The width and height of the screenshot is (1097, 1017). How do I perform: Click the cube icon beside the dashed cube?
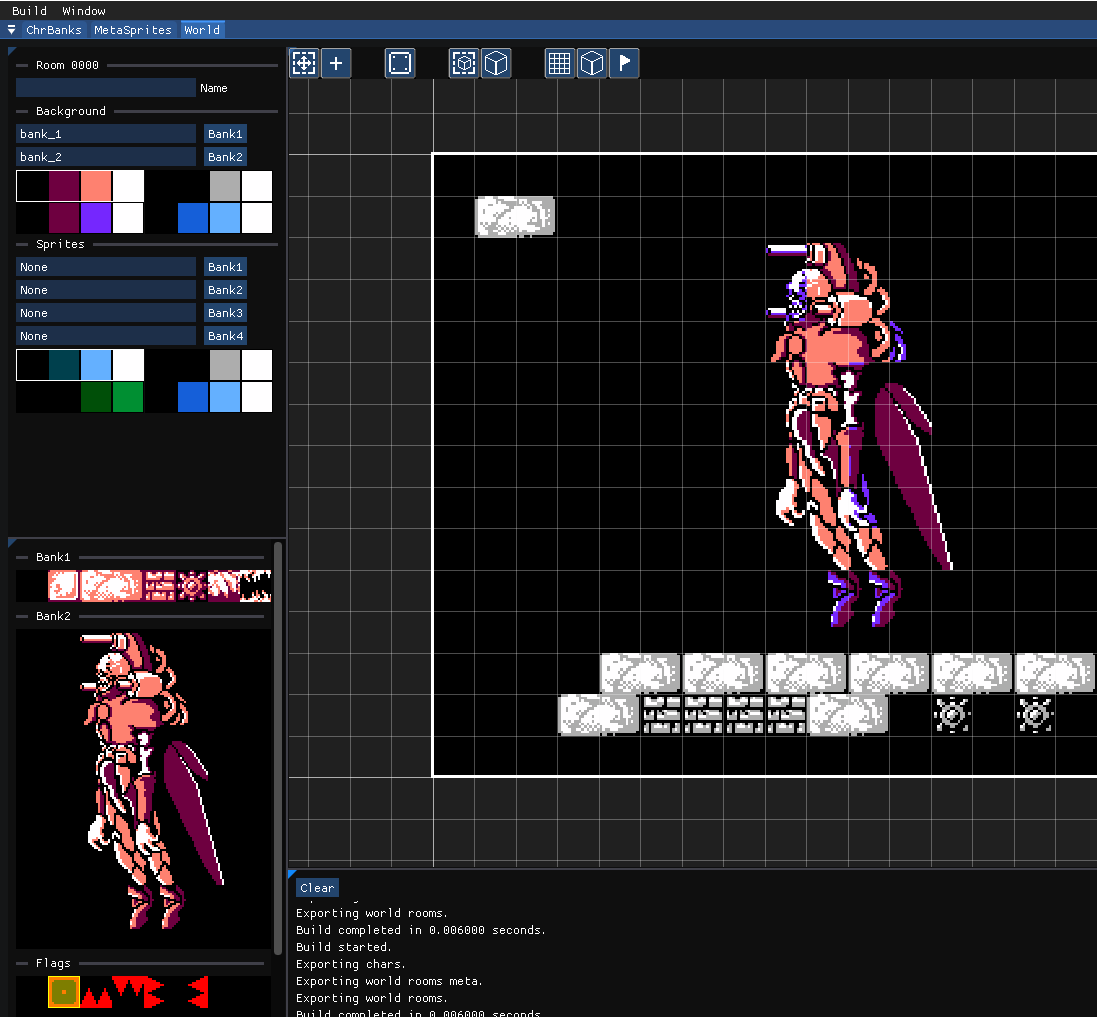(x=496, y=64)
